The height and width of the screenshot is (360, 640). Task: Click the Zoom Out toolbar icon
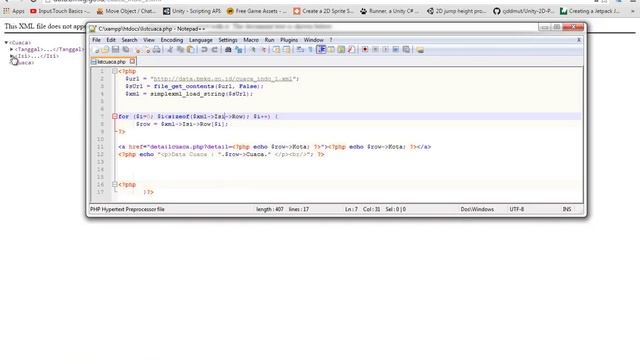click(x=263, y=50)
